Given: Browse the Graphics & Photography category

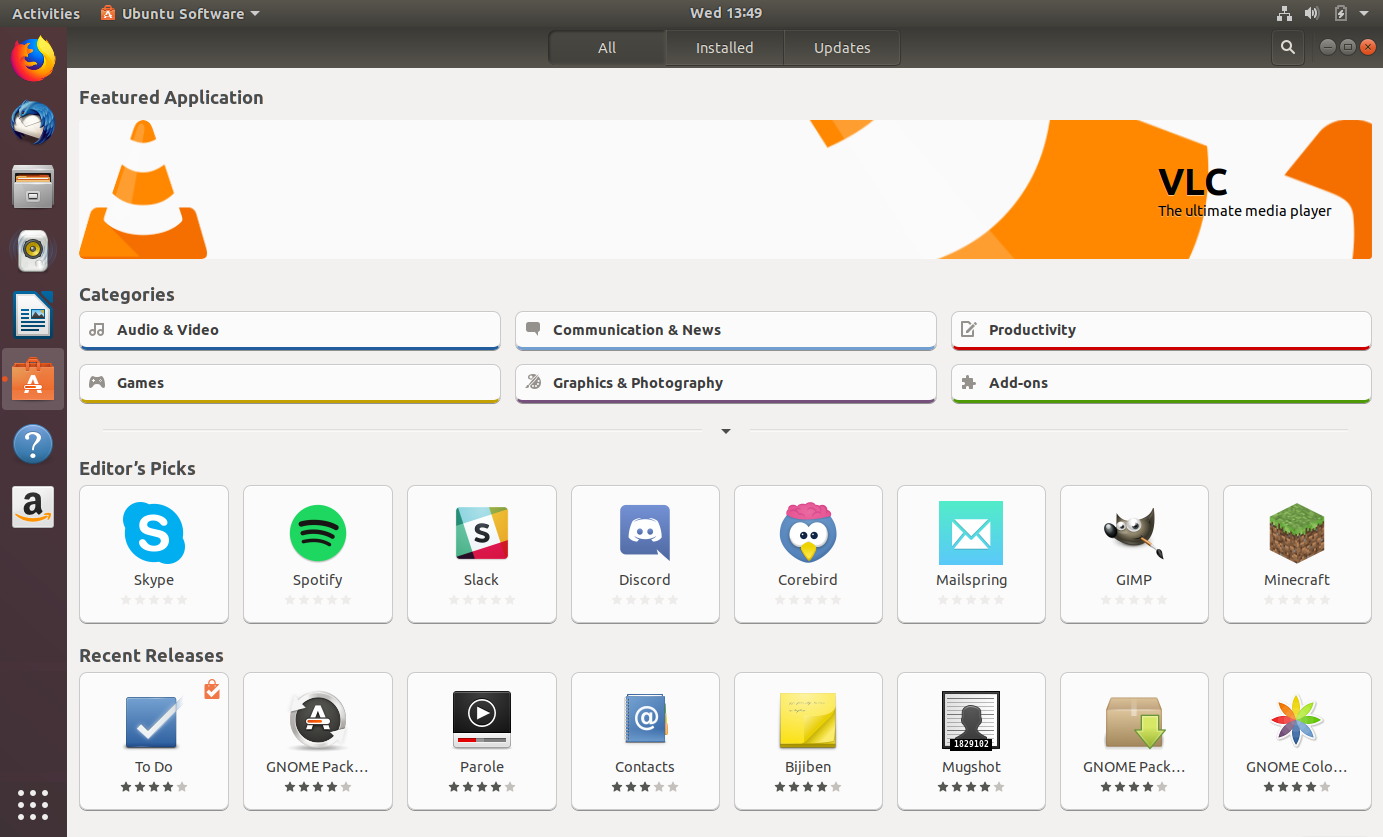Looking at the screenshot, I should point(725,383).
